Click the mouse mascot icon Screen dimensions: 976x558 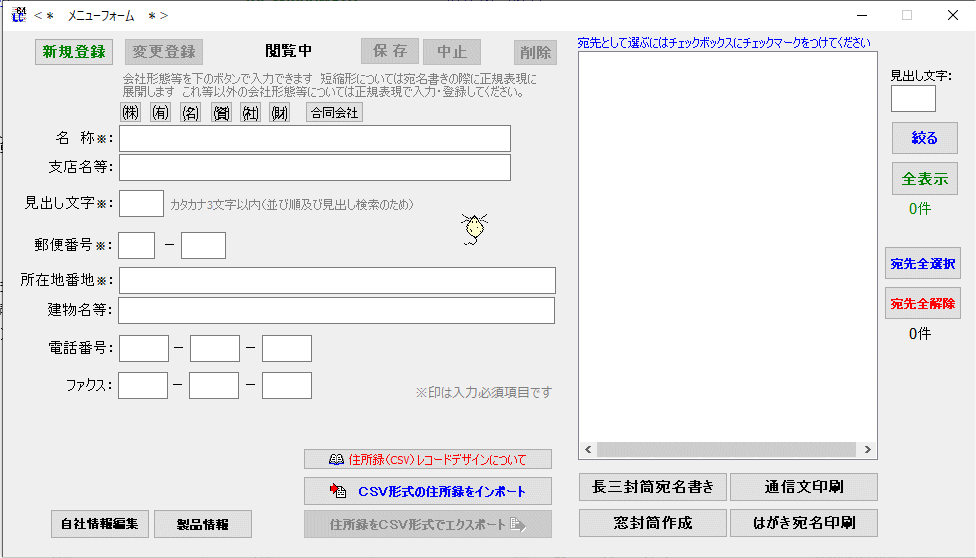coord(474,229)
